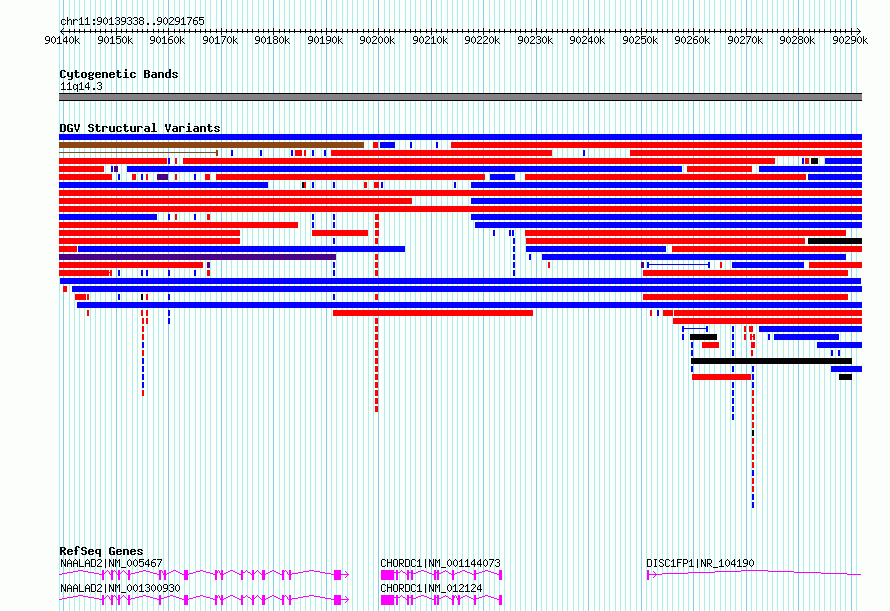The height and width of the screenshot is (611, 890).
Task: Open the RefSeq Genes track title
Action: click(x=101, y=551)
